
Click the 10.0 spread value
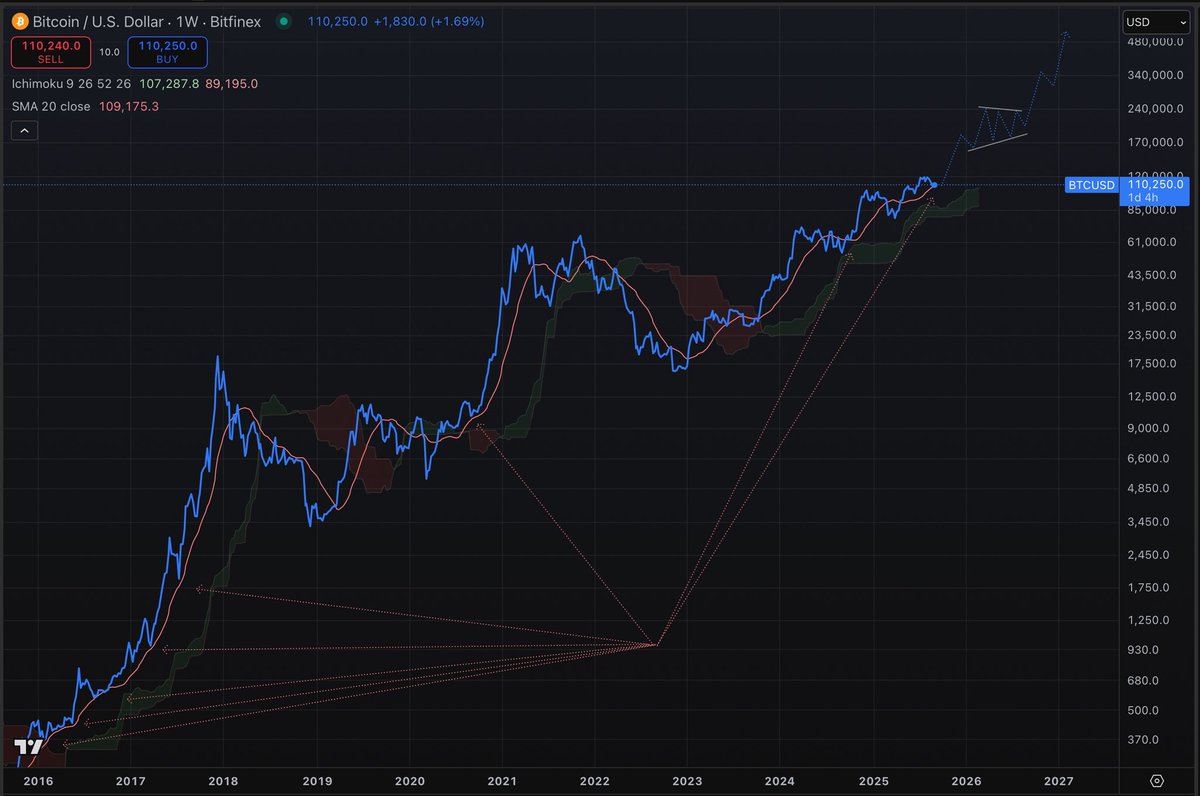[109, 52]
